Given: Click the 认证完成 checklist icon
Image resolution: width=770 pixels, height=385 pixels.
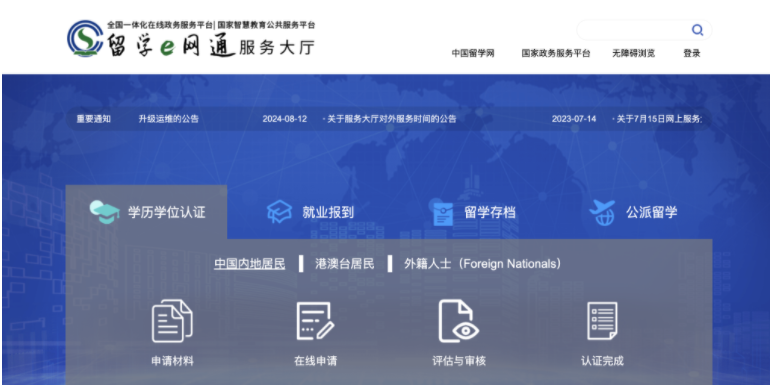Looking at the screenshot, I should [602, 321].
